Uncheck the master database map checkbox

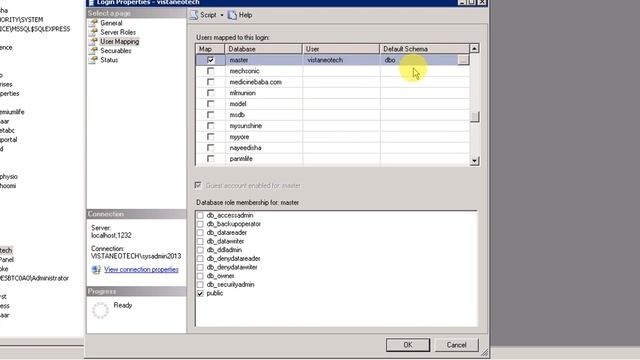click(211, 60)
